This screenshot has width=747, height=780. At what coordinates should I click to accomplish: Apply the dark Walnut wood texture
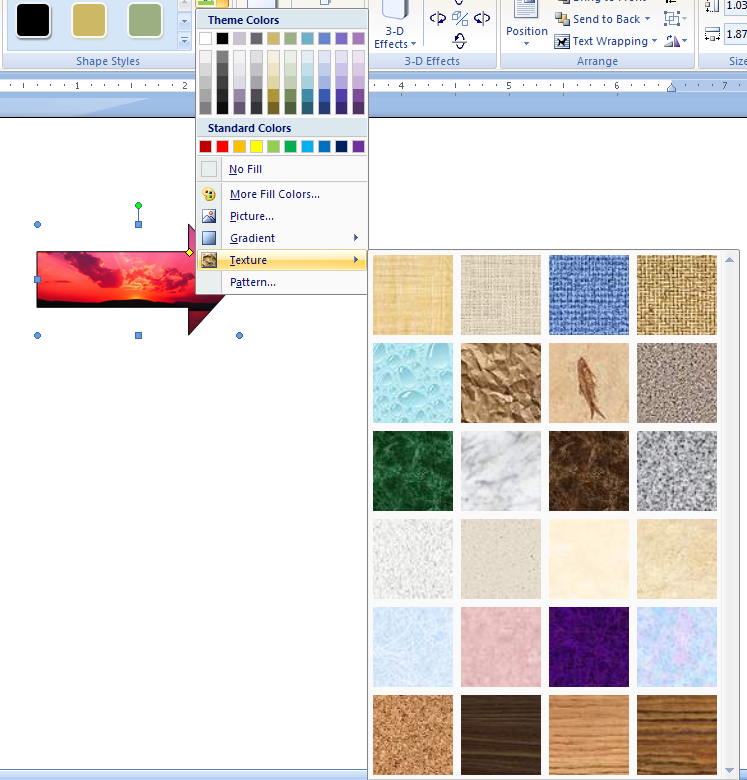click(x=501, y=735)
